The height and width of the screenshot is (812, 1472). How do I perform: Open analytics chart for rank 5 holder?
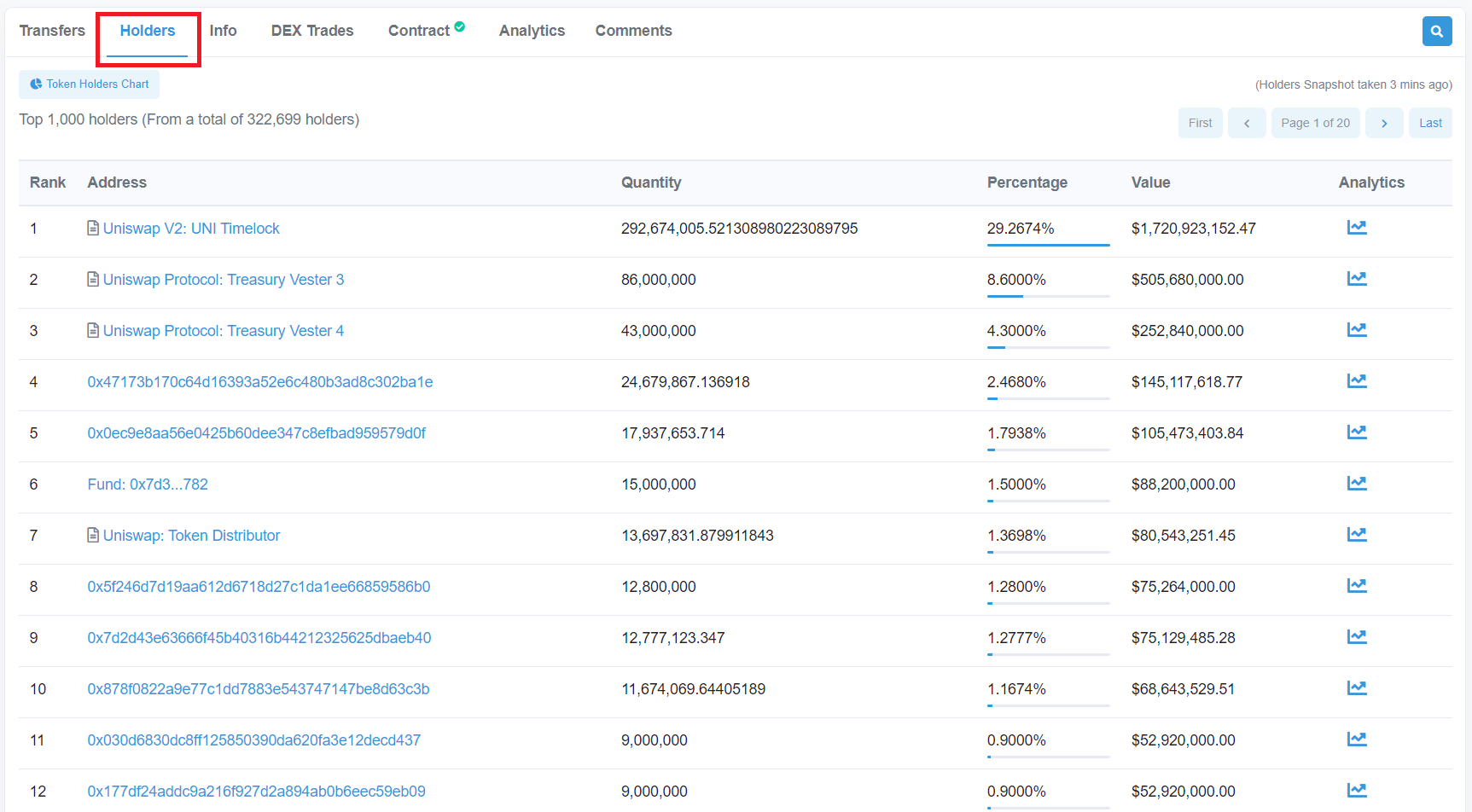[x=1357, y=432]
